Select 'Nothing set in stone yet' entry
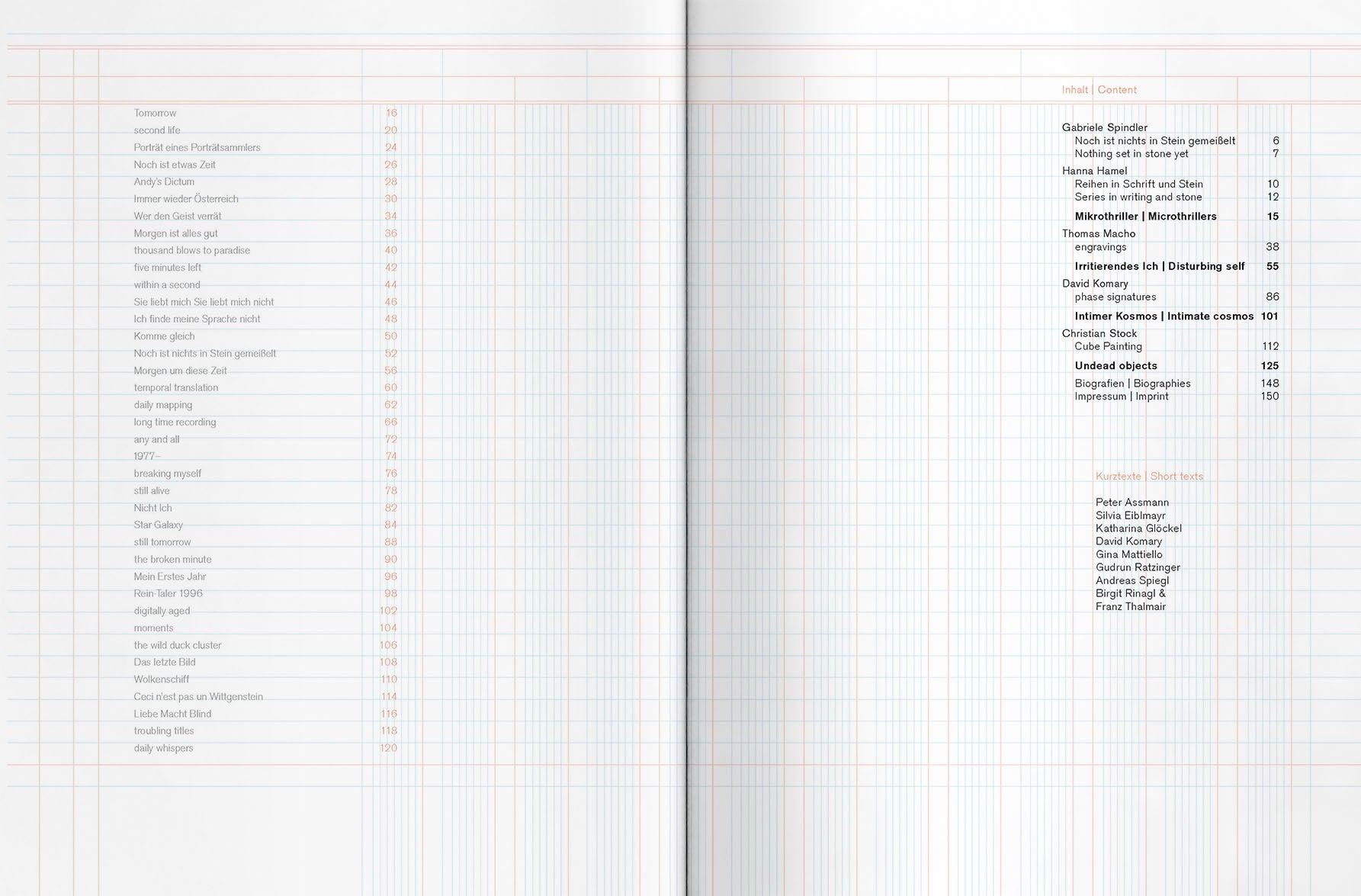This screenshot has width=1361, height=896. 1131,153
